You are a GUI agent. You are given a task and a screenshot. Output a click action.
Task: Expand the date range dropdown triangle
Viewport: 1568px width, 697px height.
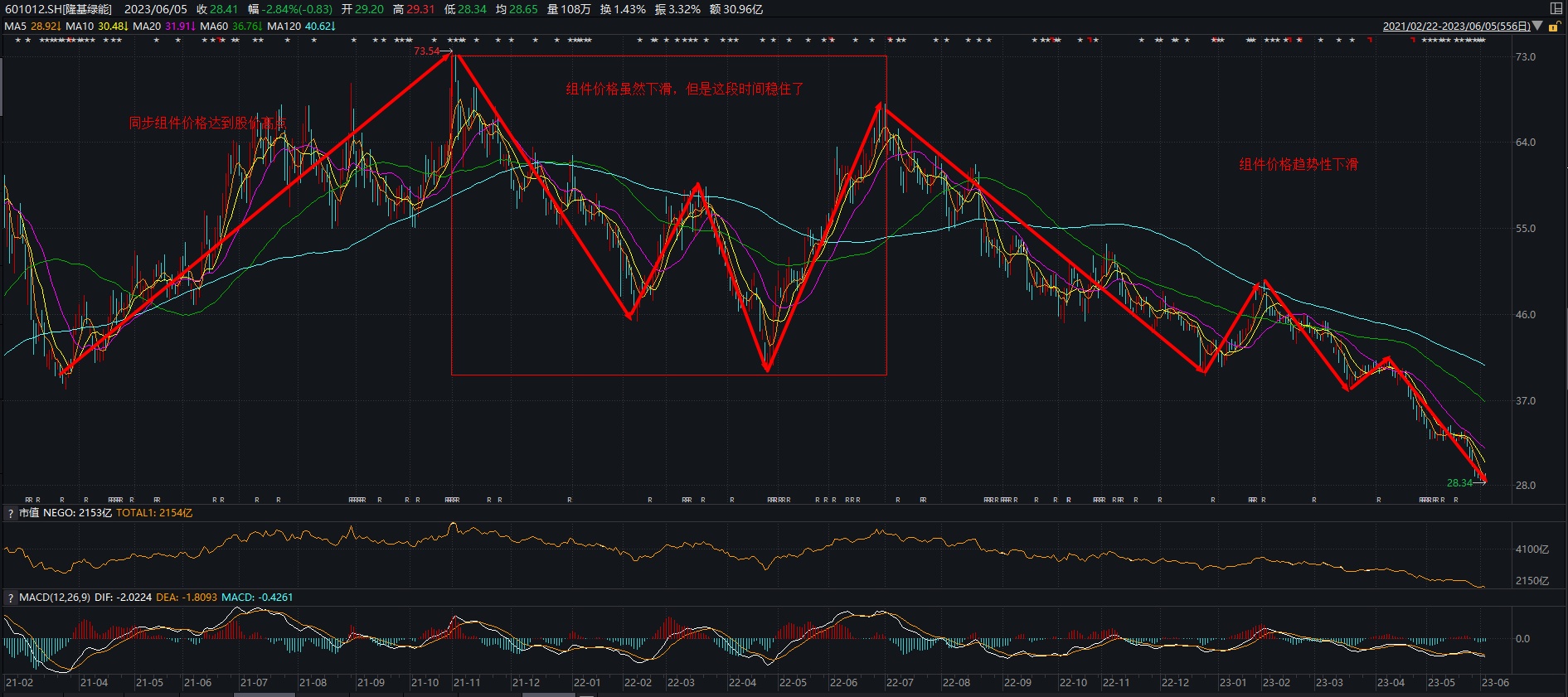1537,26
